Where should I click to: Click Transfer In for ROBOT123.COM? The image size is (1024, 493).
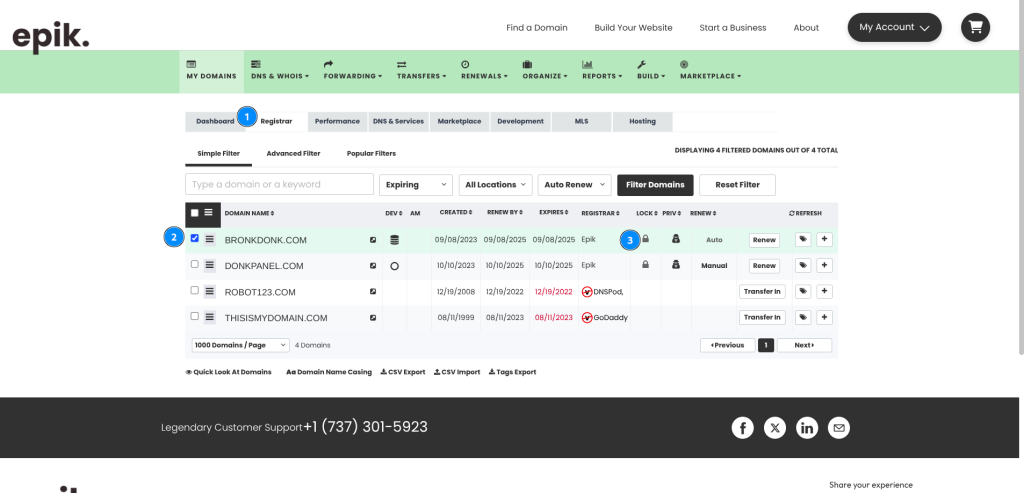(x=762, y=292)
